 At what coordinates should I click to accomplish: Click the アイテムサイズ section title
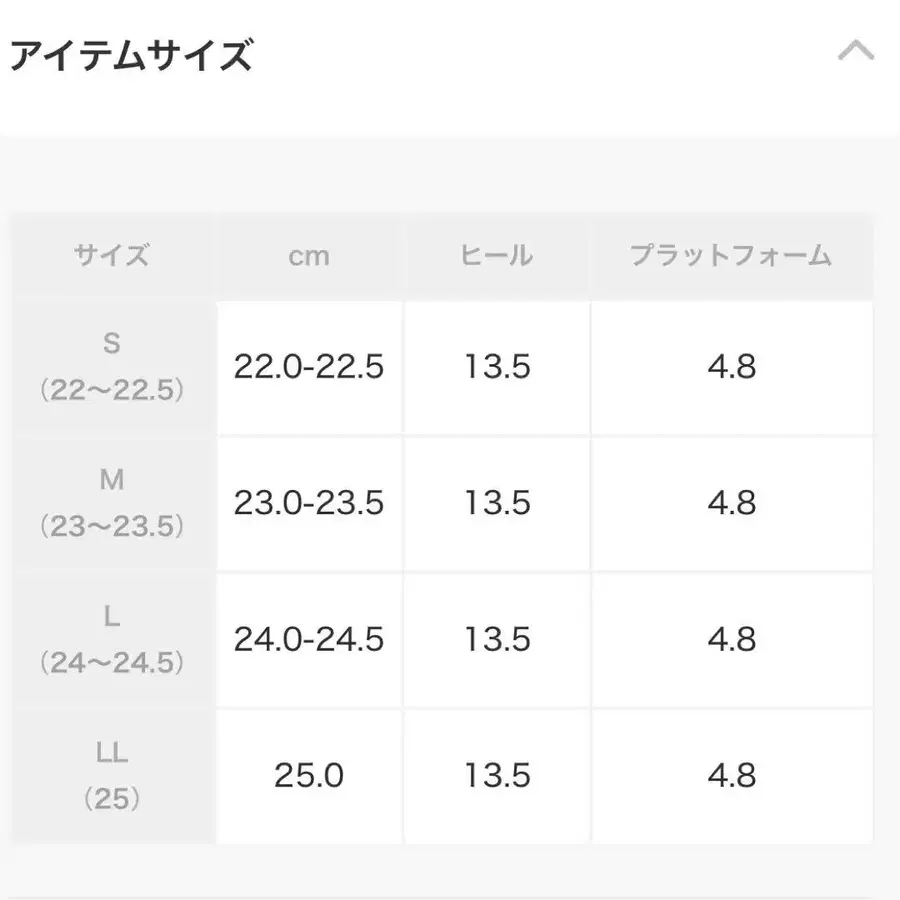[130, 55]
